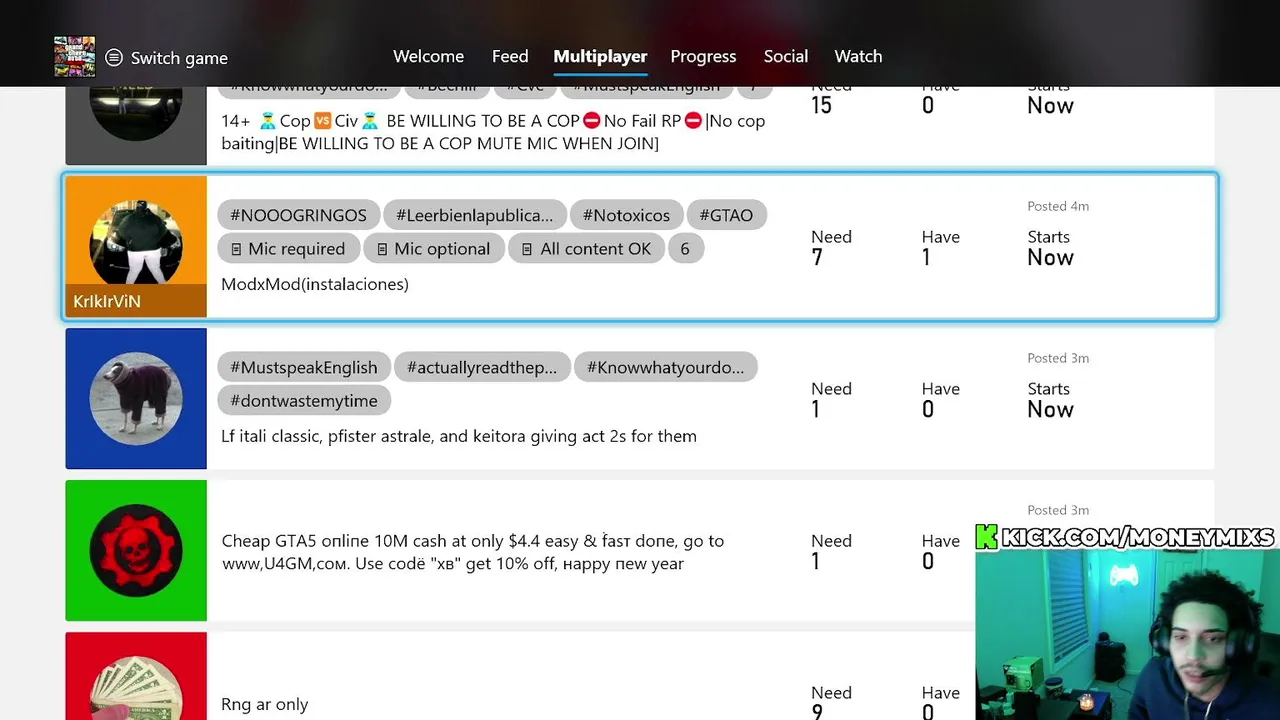This screenshot has width=1280, height=720.
Task: Select the Multiplayer tab
Action: 600,56
